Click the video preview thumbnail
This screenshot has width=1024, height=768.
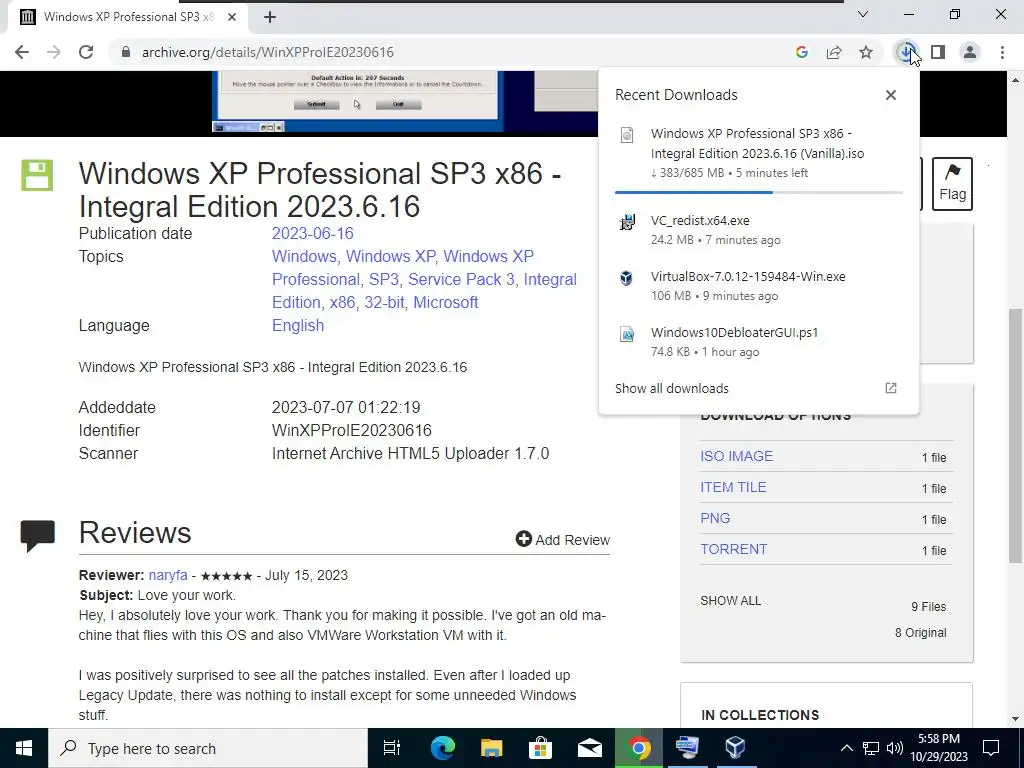357,101
